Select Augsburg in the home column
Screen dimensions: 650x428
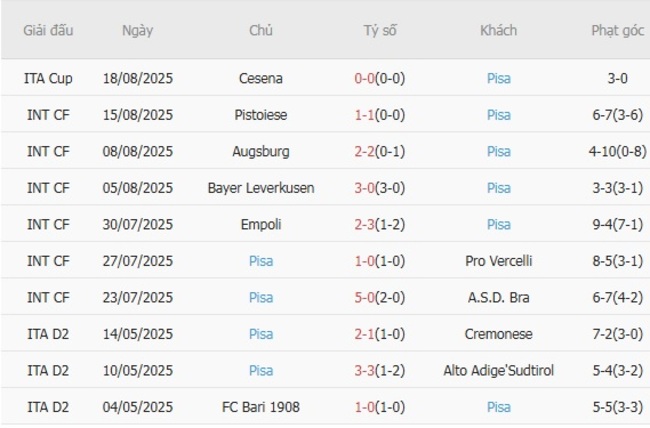261,151
